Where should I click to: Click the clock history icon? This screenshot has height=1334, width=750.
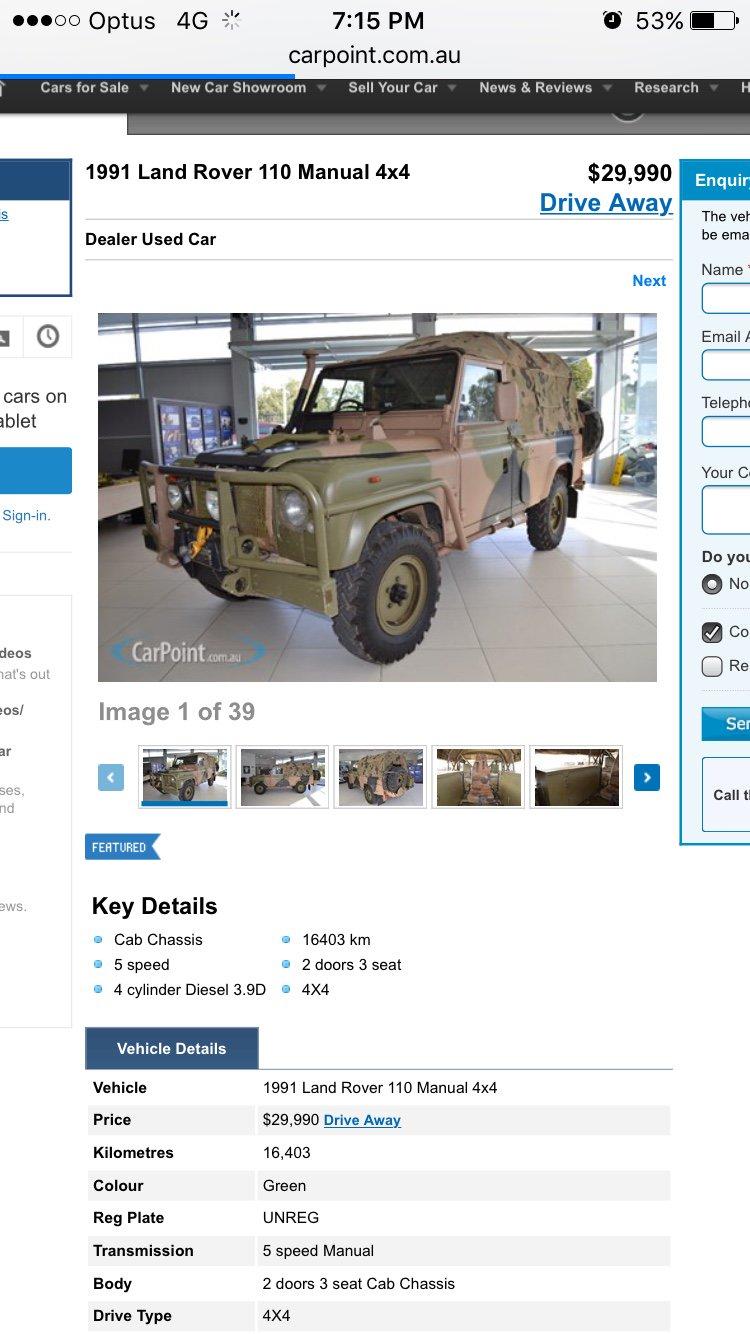[x=47, y=337]
